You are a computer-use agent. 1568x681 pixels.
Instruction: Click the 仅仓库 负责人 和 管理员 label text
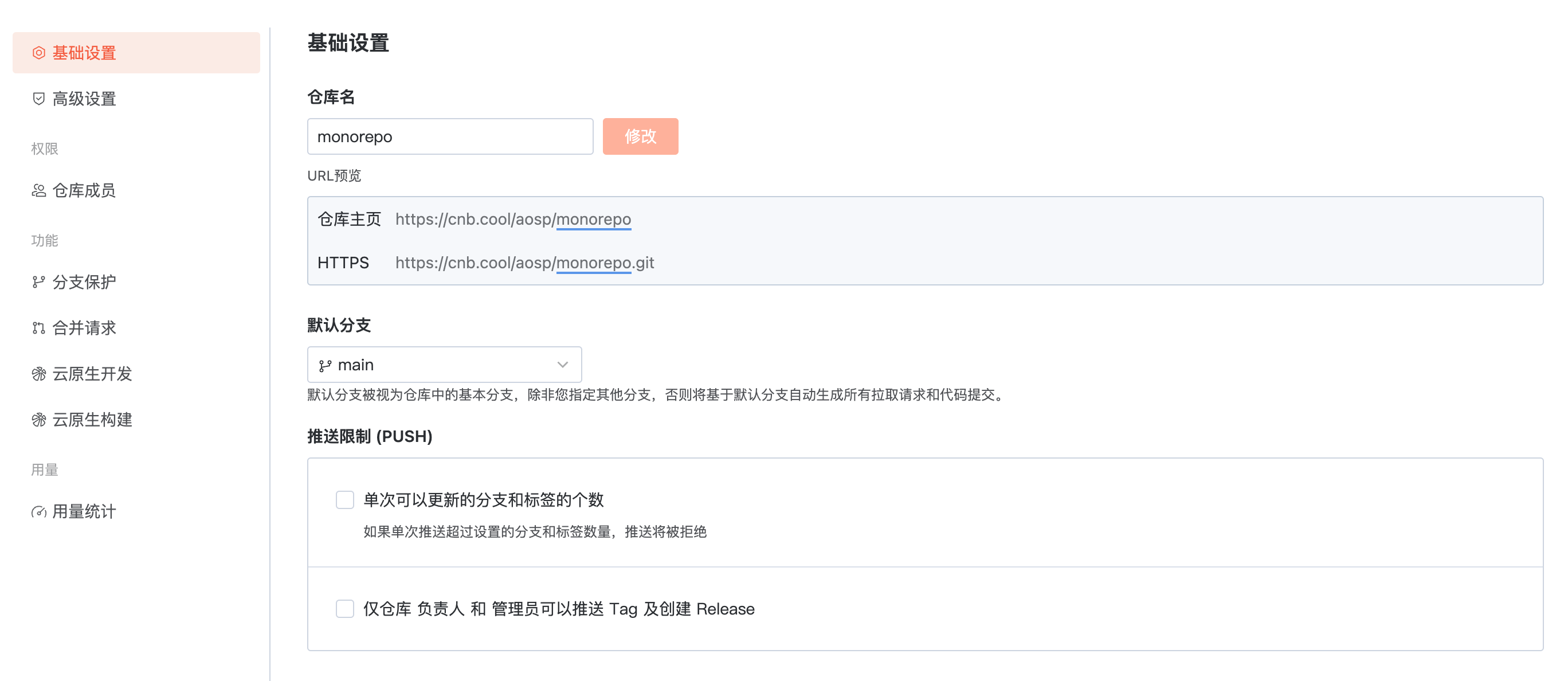559,609
